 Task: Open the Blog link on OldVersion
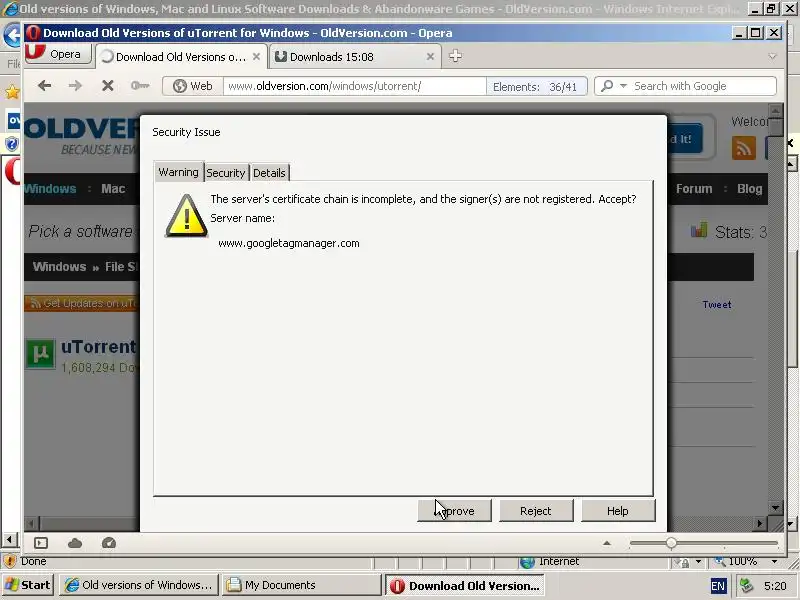coord(749,189)
